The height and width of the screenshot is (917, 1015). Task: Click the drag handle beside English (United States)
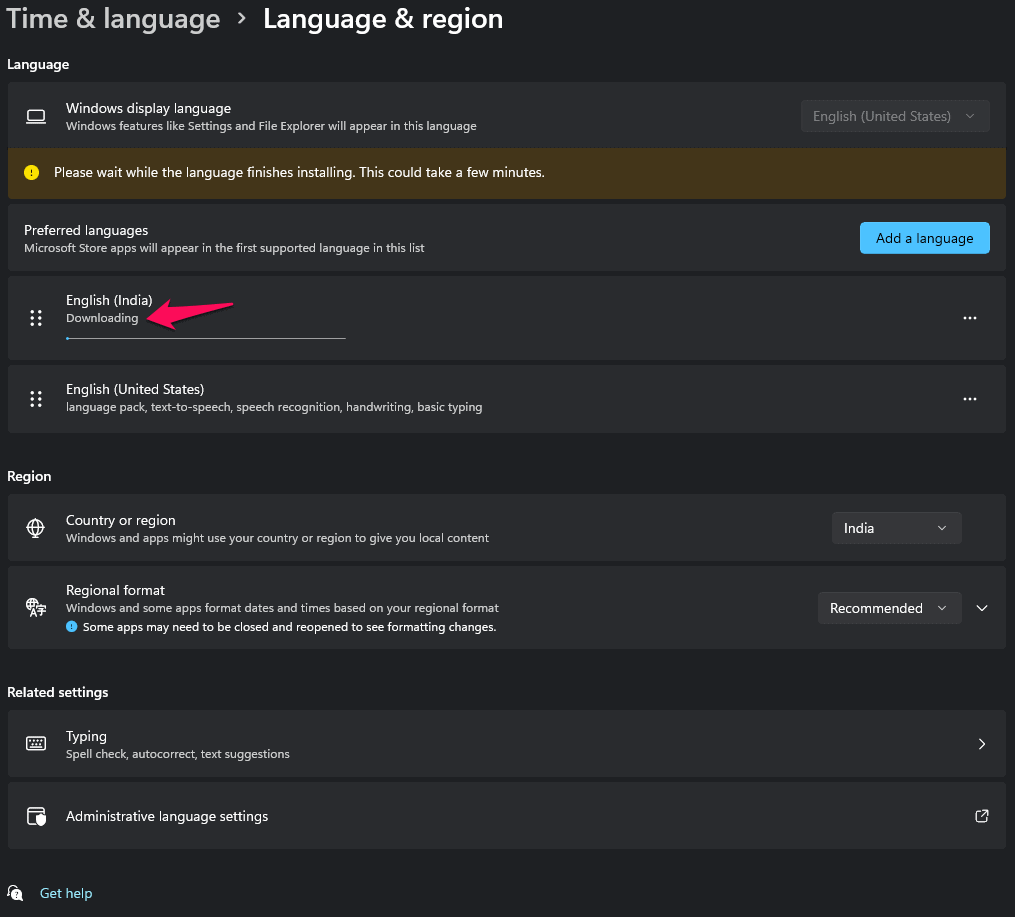[x=36, y=399]
